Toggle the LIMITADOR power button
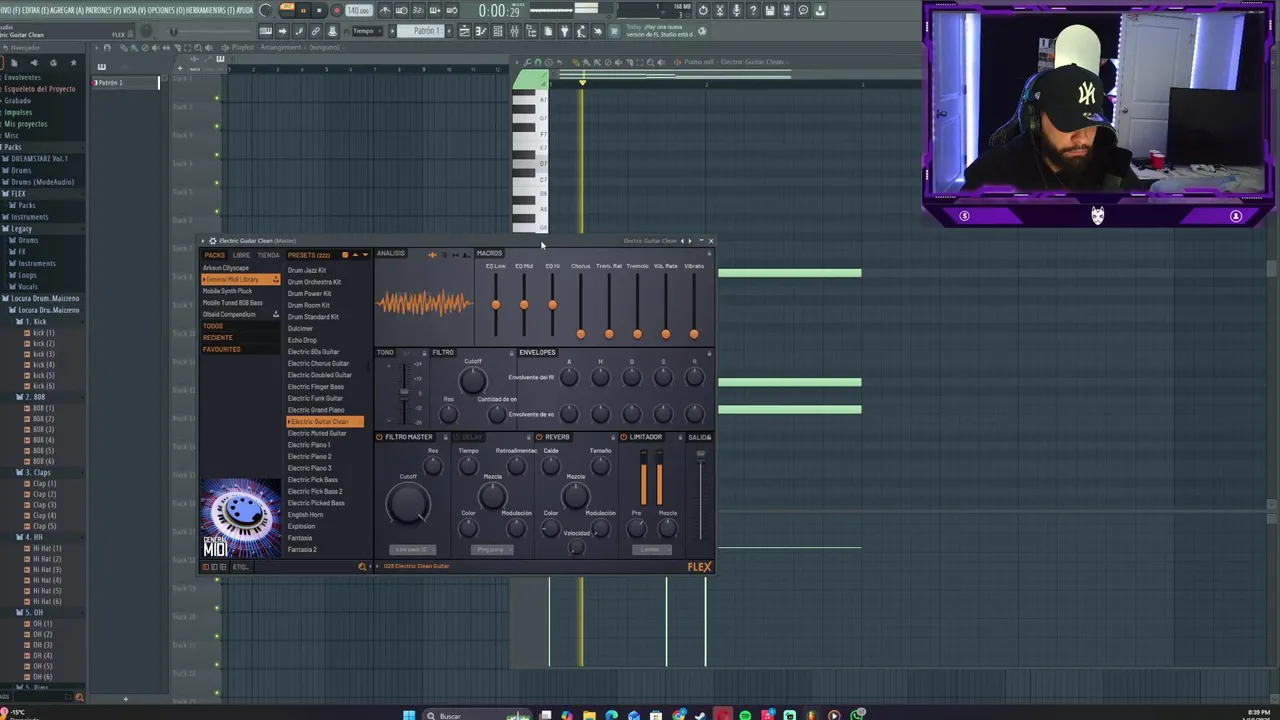 pos(623,437)
